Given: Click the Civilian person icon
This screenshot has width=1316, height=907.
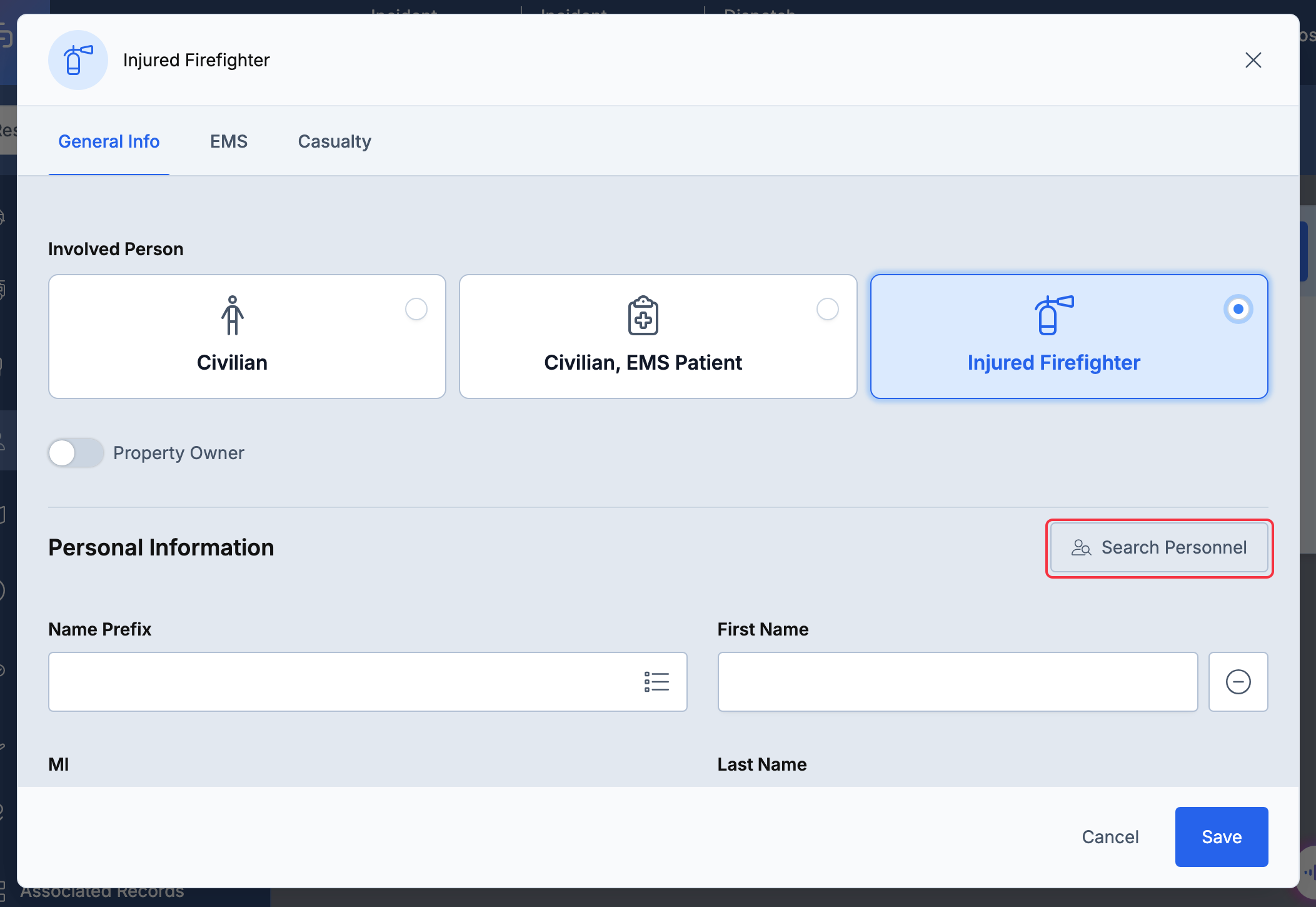Looking at the screenshot, I should point(233,315).
